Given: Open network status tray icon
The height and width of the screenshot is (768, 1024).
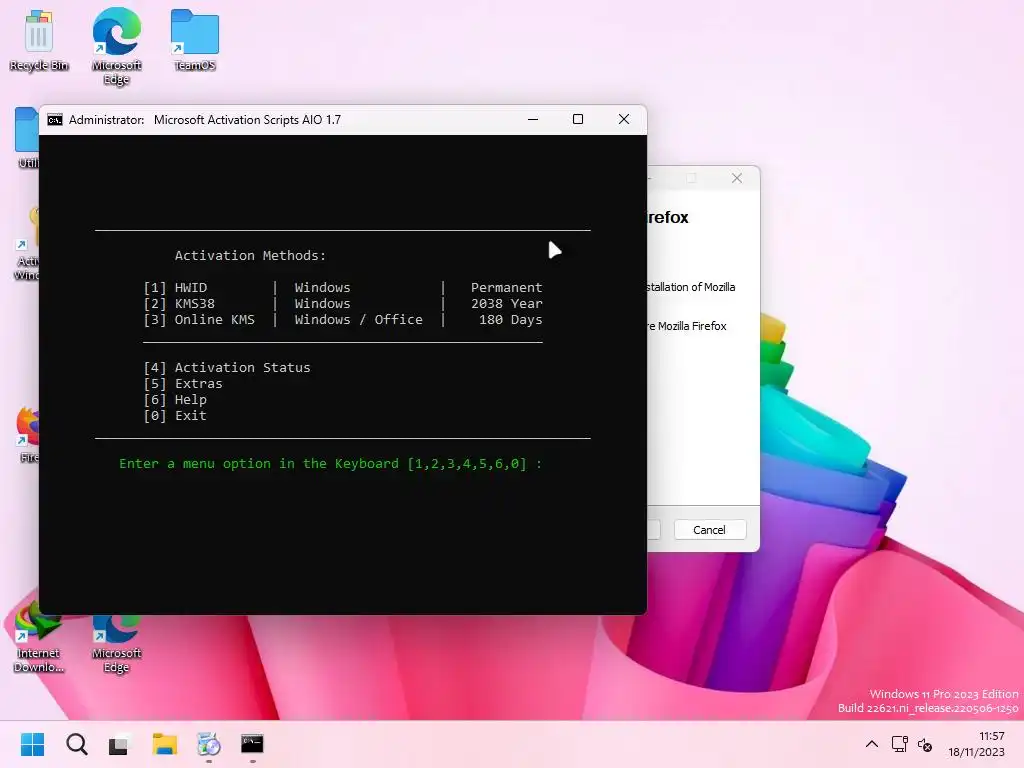Looking at the screenshot, I should pos(900,744).
